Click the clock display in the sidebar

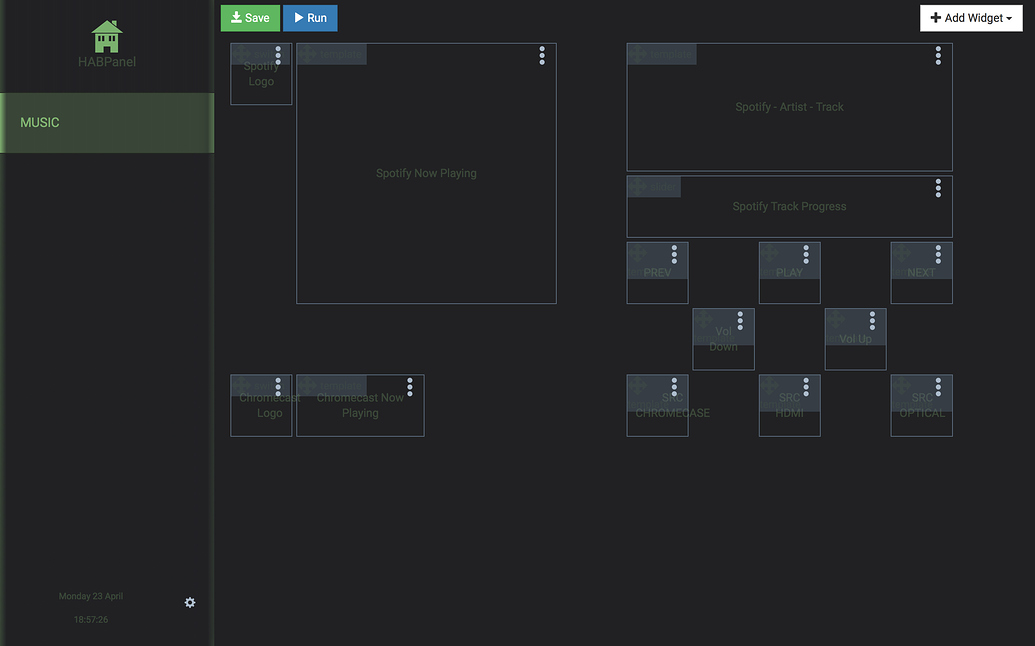[90, 619]
